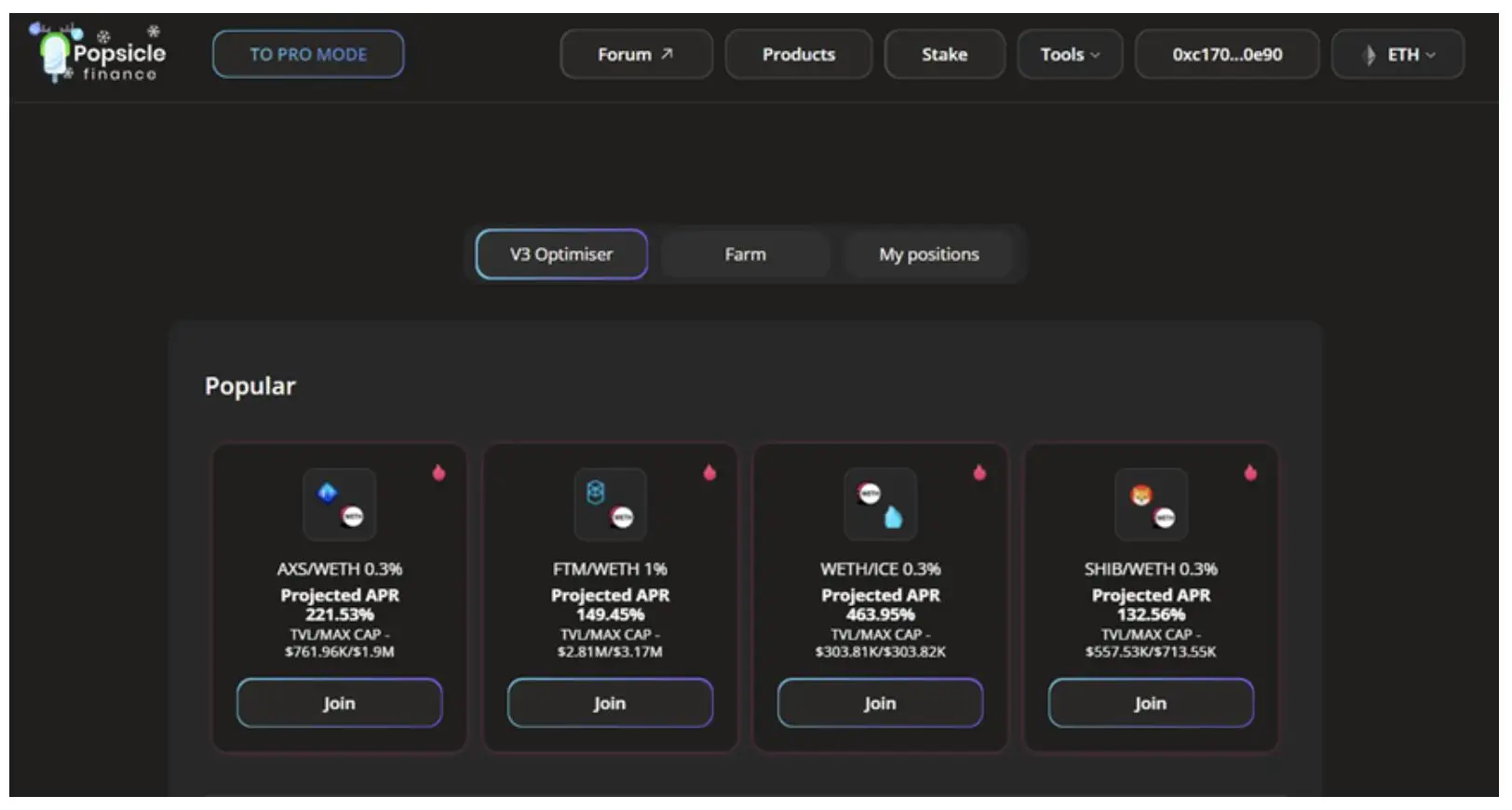Open the ETH network selector dropdown

1397,55
